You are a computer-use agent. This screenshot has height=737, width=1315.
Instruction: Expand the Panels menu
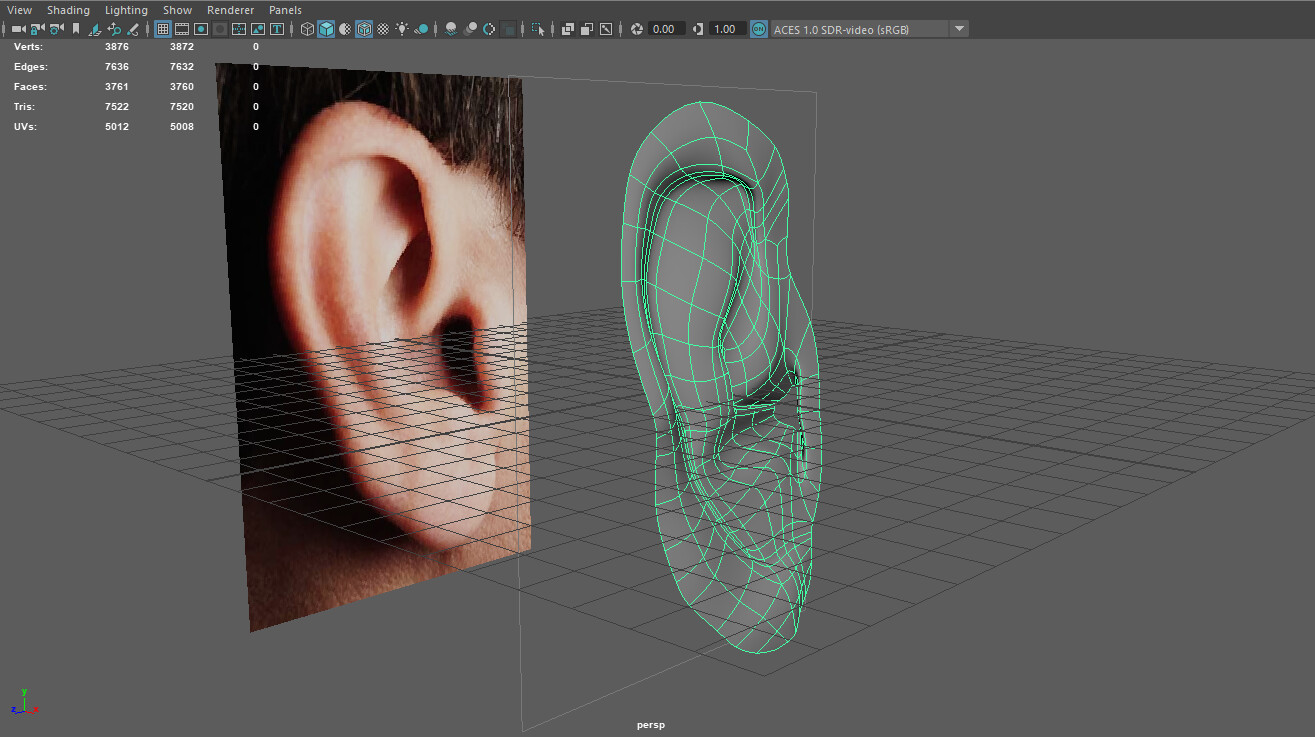point(285,10)
